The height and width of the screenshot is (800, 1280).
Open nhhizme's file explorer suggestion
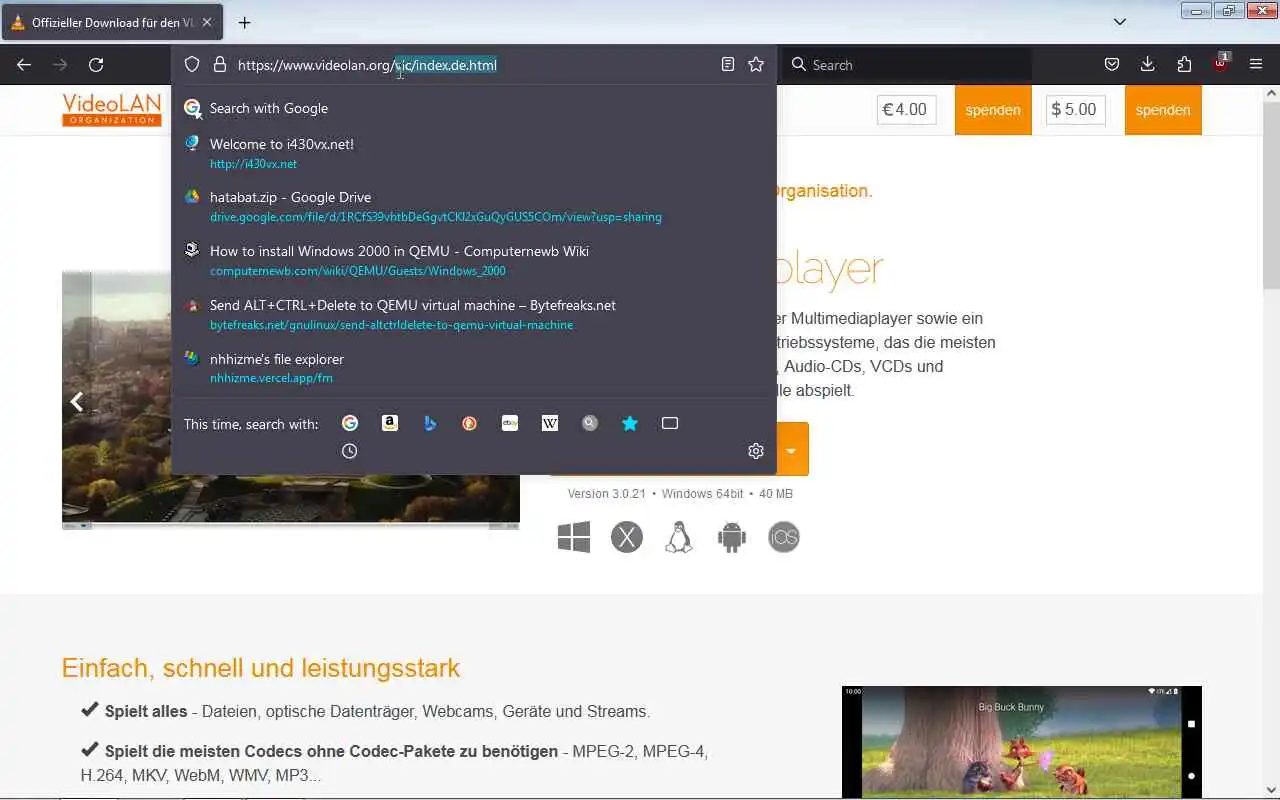point(474,368)
